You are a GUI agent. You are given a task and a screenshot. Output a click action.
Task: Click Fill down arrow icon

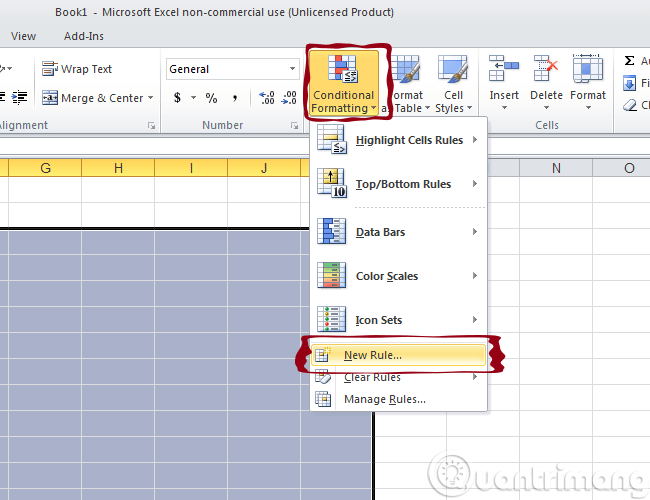629,83
